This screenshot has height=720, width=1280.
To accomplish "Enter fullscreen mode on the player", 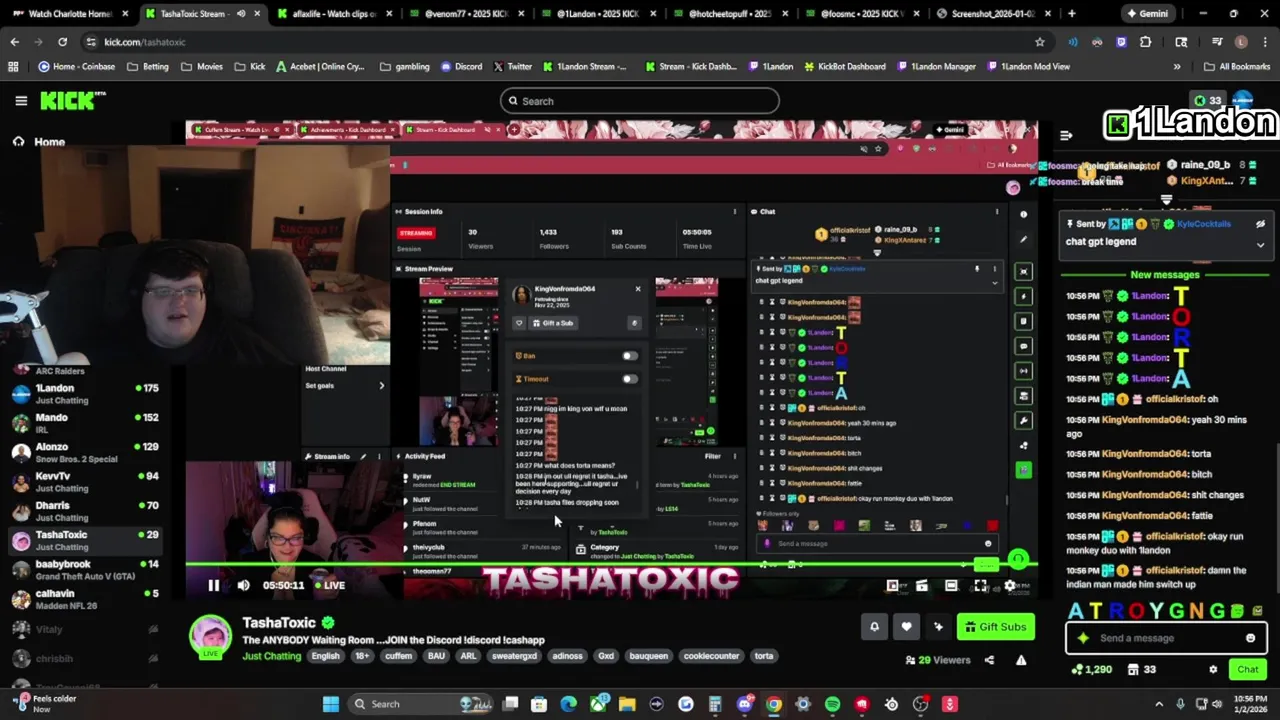I will (980, 586).
